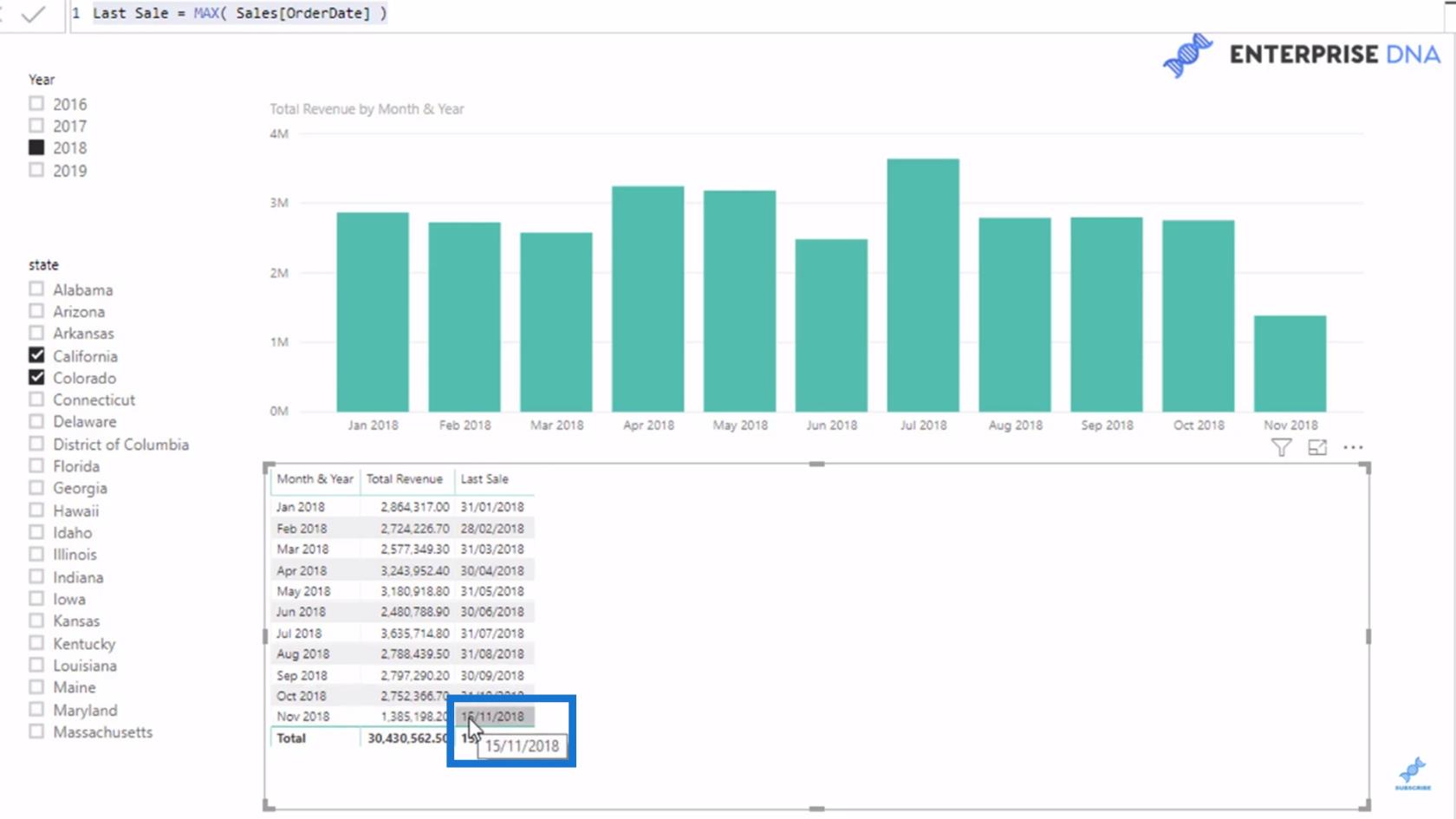Select the Sep 2018 bar in chart
Image resolution: width=1456 pixels, height=819 pixels.
click(x=1107, y=315)
